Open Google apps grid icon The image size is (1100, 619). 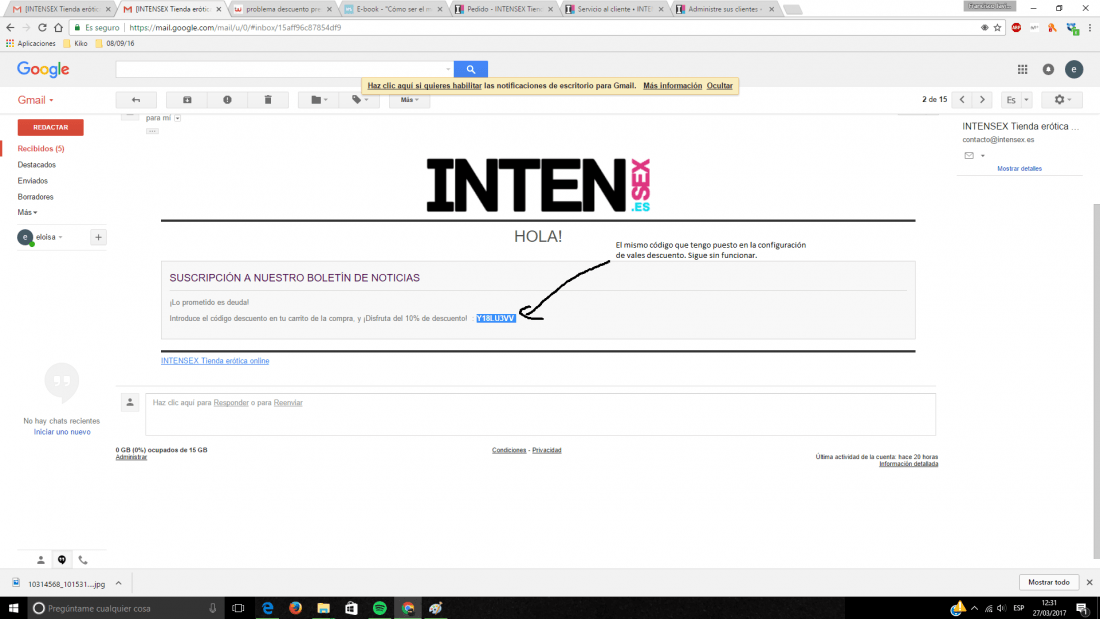click(1022, 69)
